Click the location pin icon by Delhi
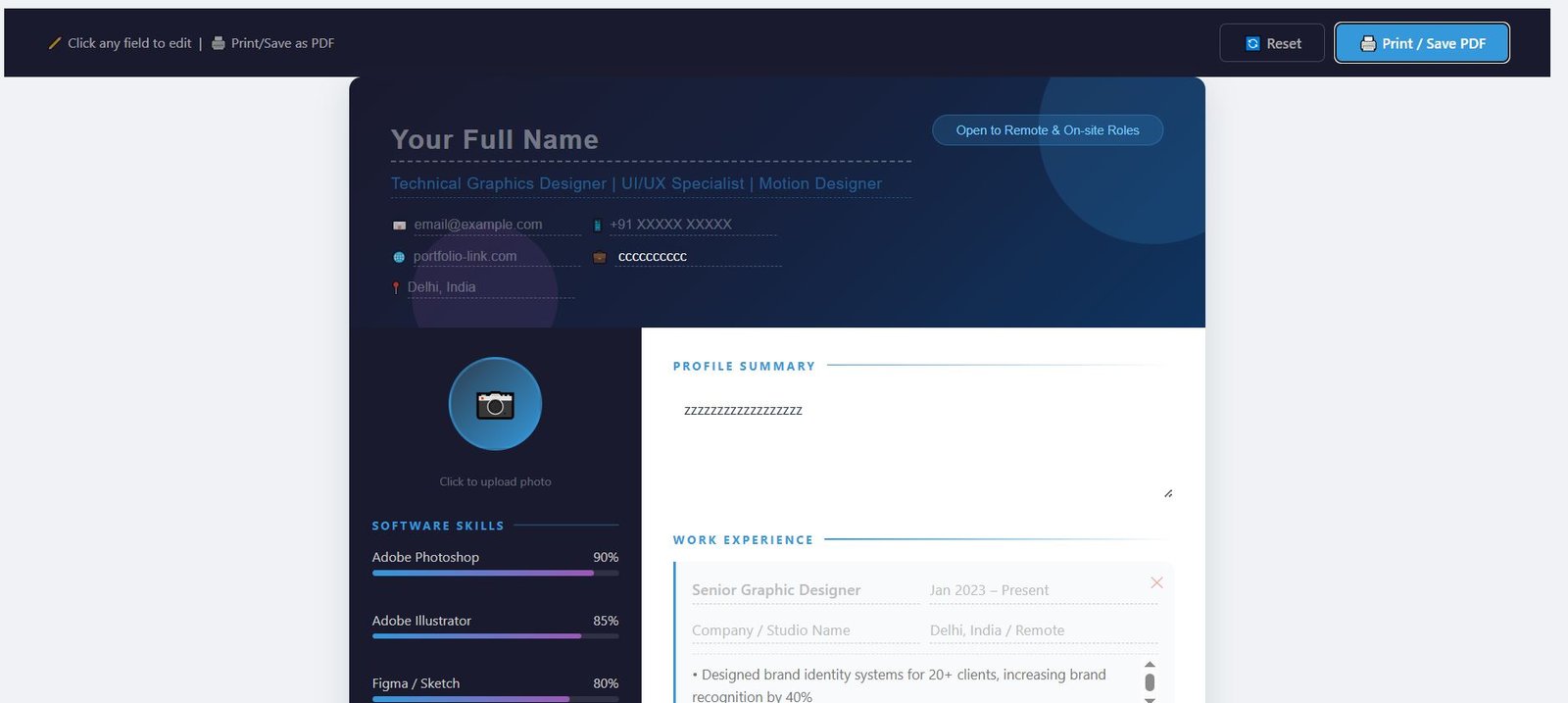1568x703 pixels. [x=396, y=288]
